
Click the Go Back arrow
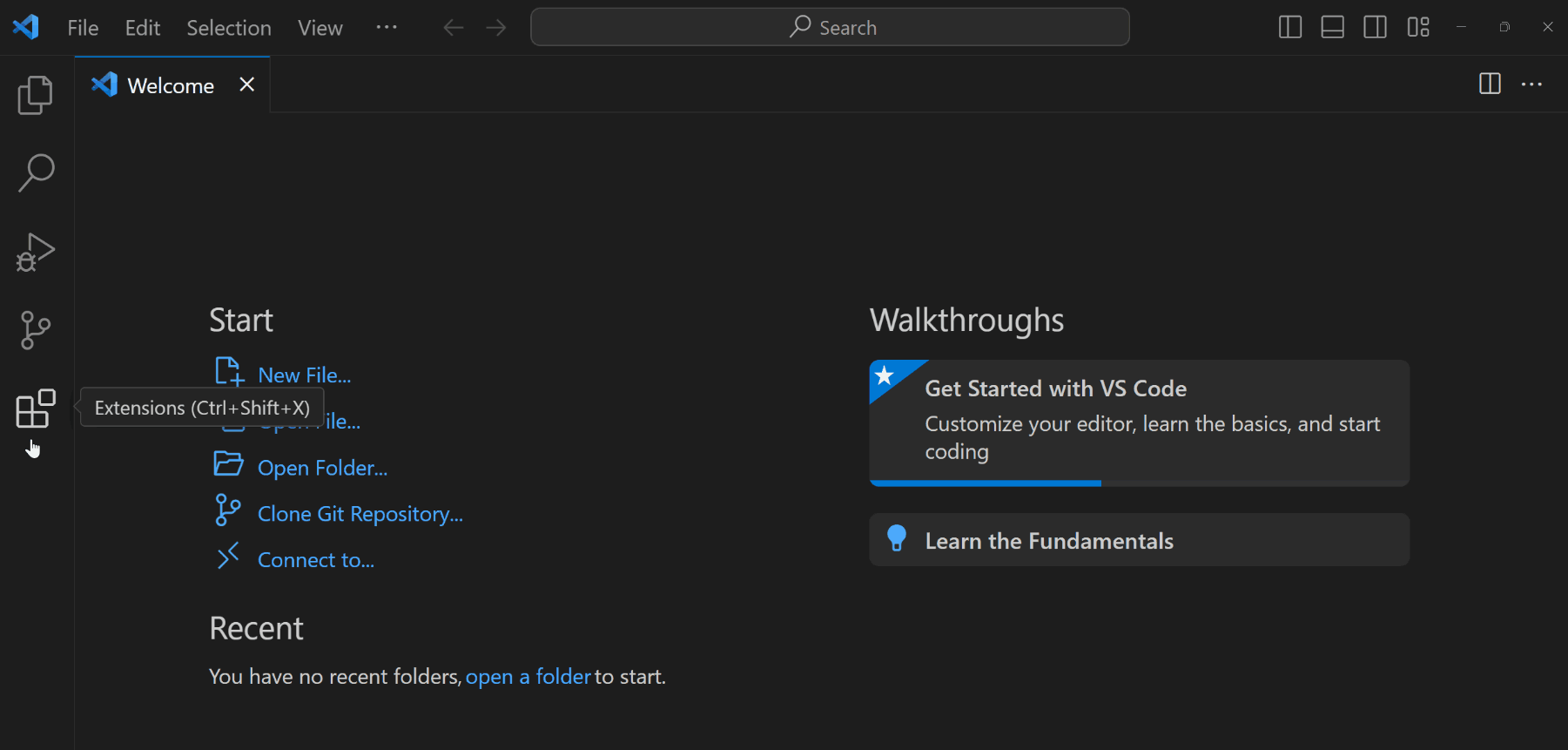(453, 28)
